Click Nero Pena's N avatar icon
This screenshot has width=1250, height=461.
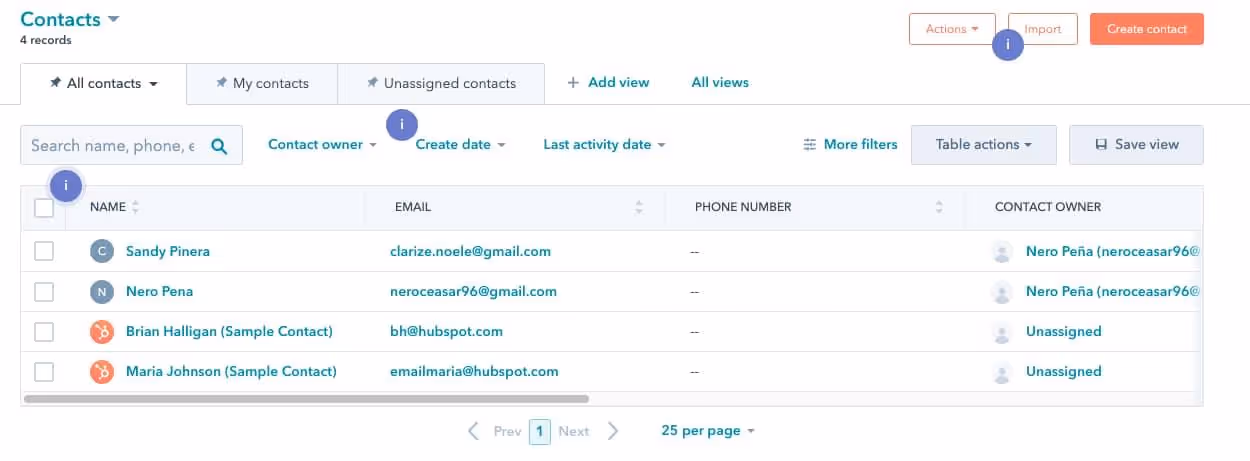(x=102, y=291)
